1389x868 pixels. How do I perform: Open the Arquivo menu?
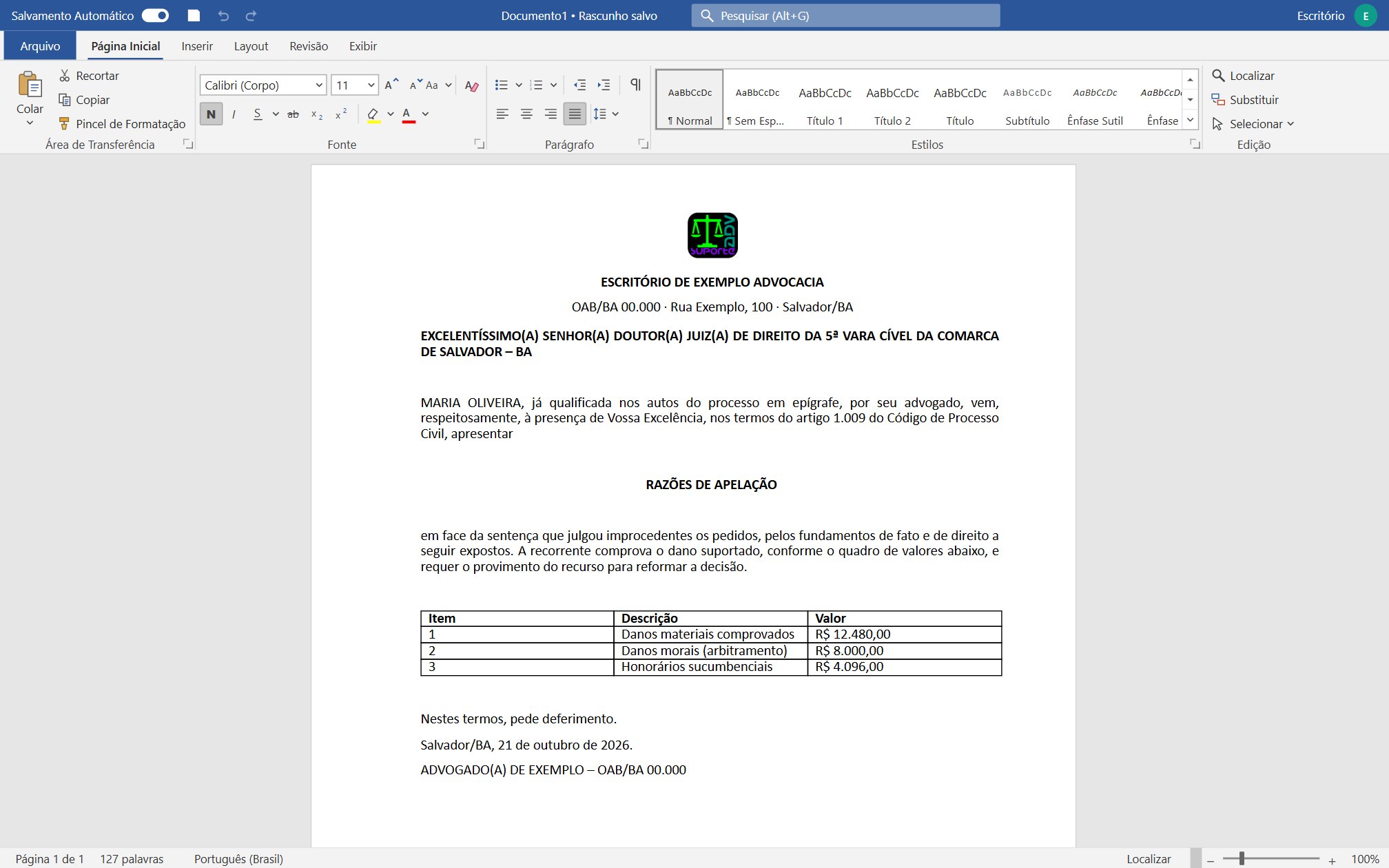[40, 46]
